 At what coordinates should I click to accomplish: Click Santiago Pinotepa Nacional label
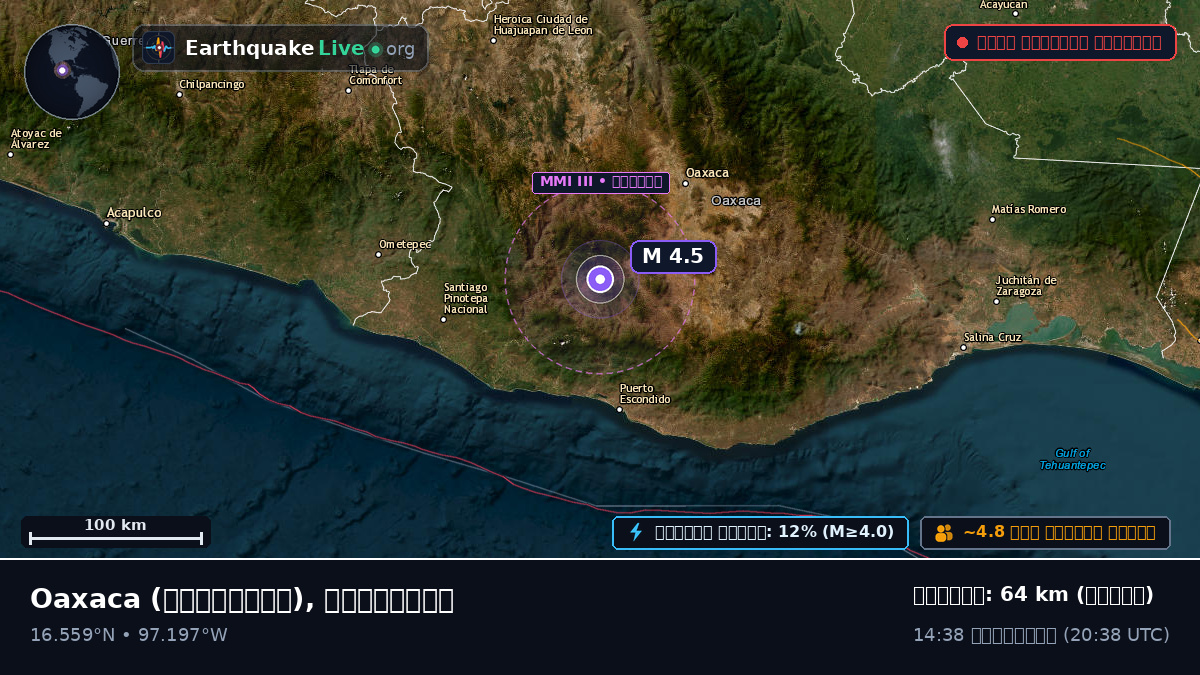point(466,298)
